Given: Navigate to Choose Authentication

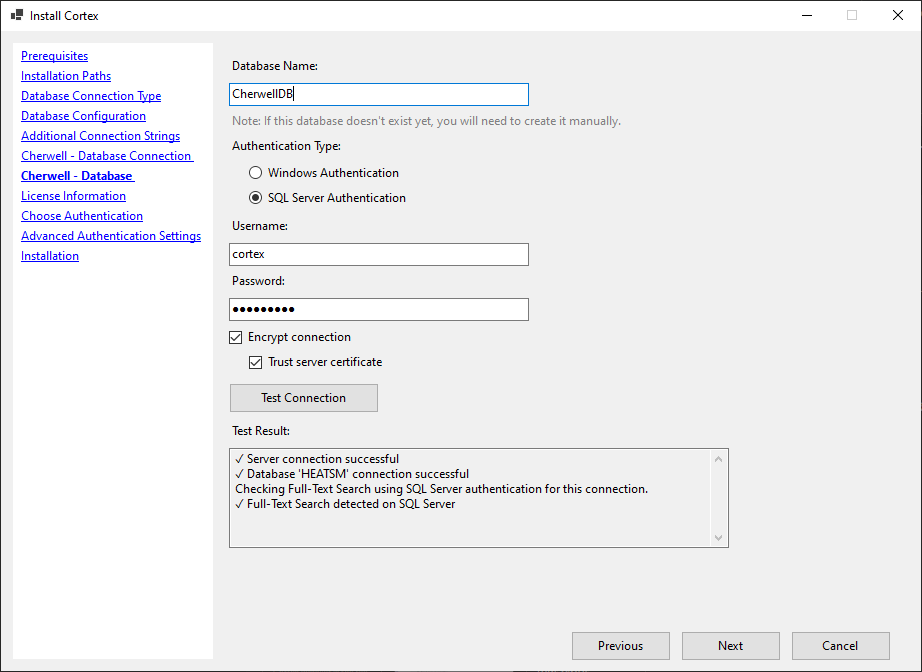Looking at the screenshot, I should tap(81, 215).
